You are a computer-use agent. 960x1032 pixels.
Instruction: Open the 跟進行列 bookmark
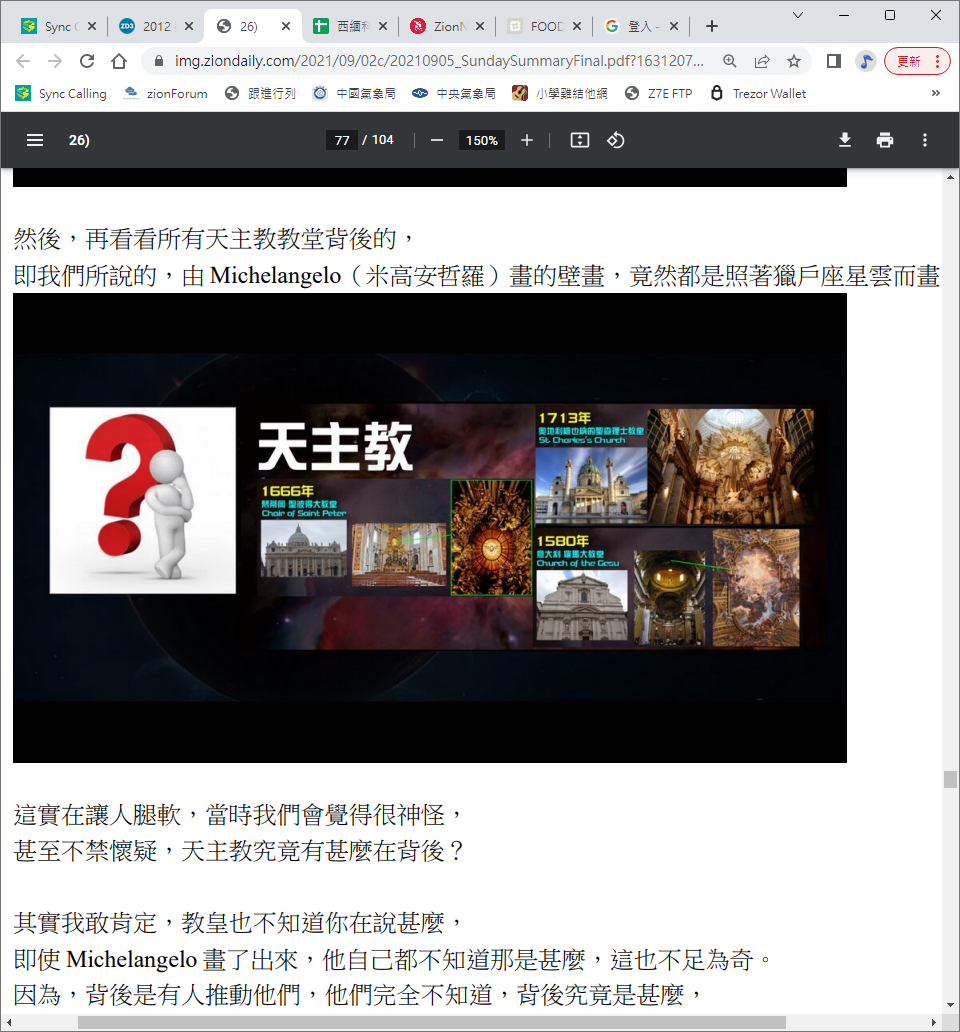[260, 93]
